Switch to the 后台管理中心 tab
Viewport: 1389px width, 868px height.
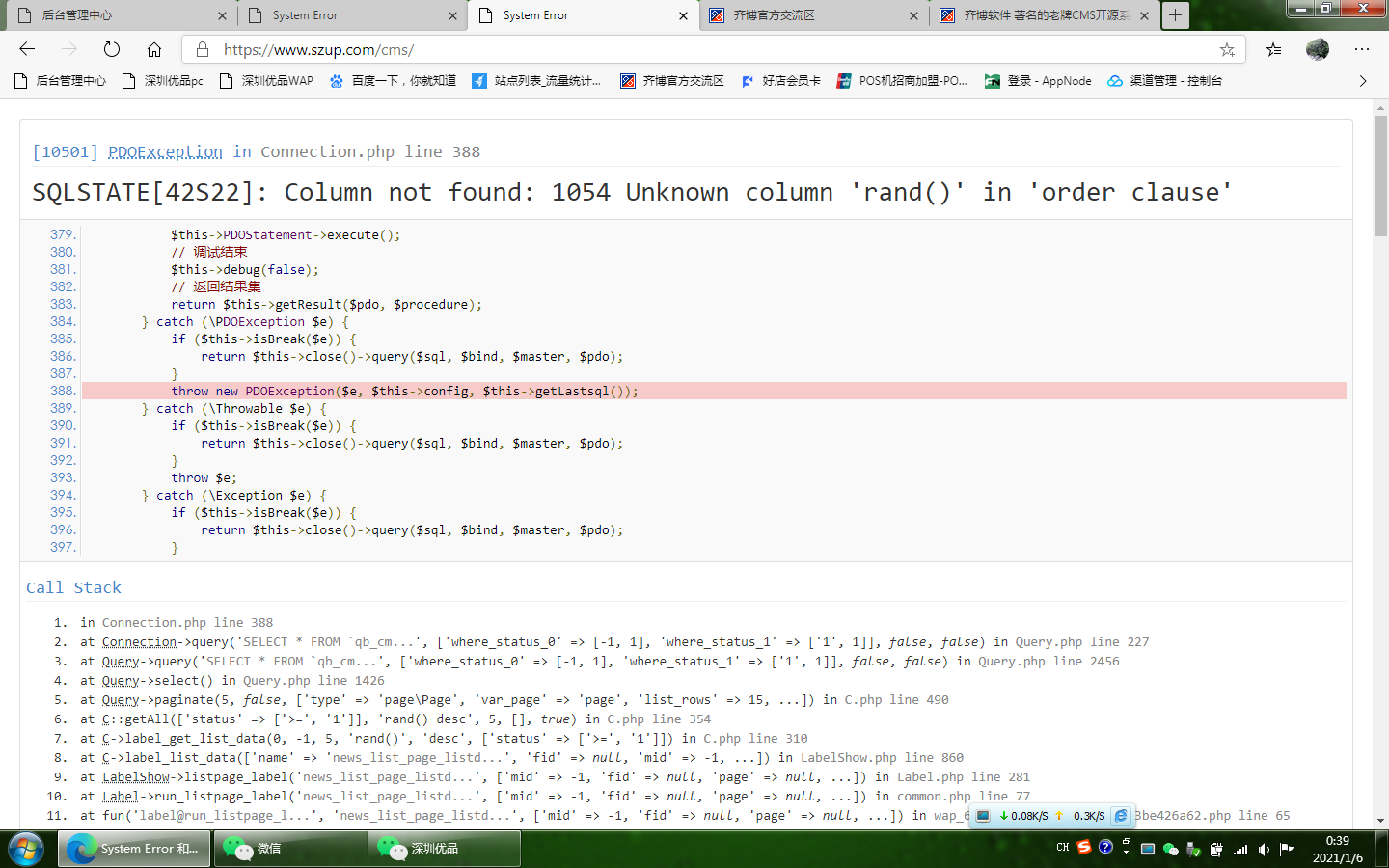pyautogui.click(x=120, y=15)
